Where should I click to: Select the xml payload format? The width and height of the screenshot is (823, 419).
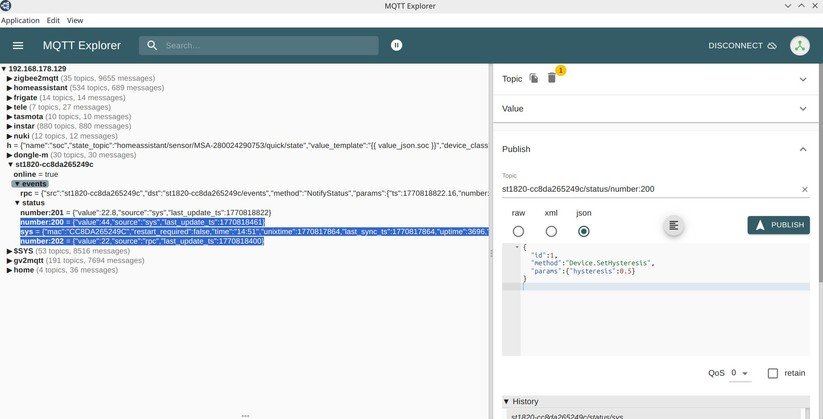[x=551, y=231]
